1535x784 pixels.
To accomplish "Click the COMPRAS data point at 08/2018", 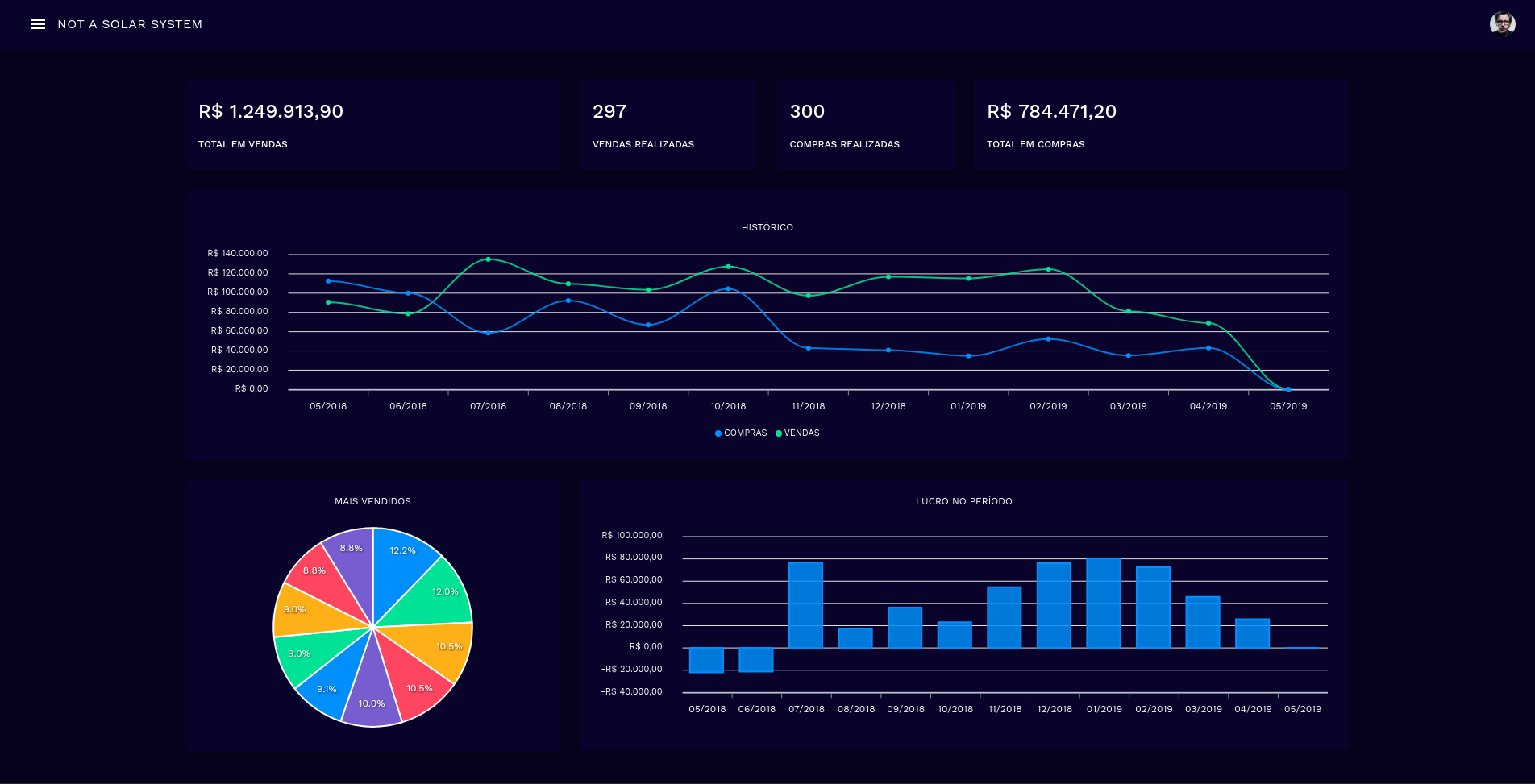I will (568, 301).
